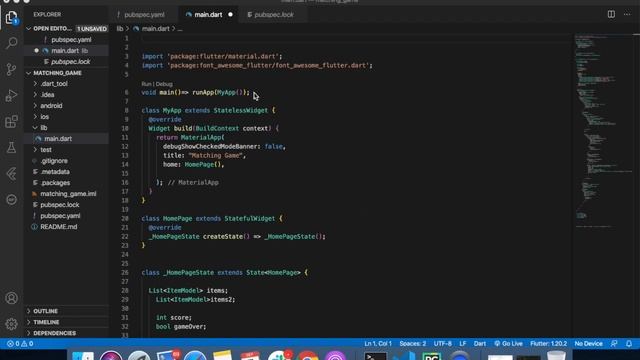Open the Search view in activity bar
This screenshot has height=360, width=640.
point(11,43)
